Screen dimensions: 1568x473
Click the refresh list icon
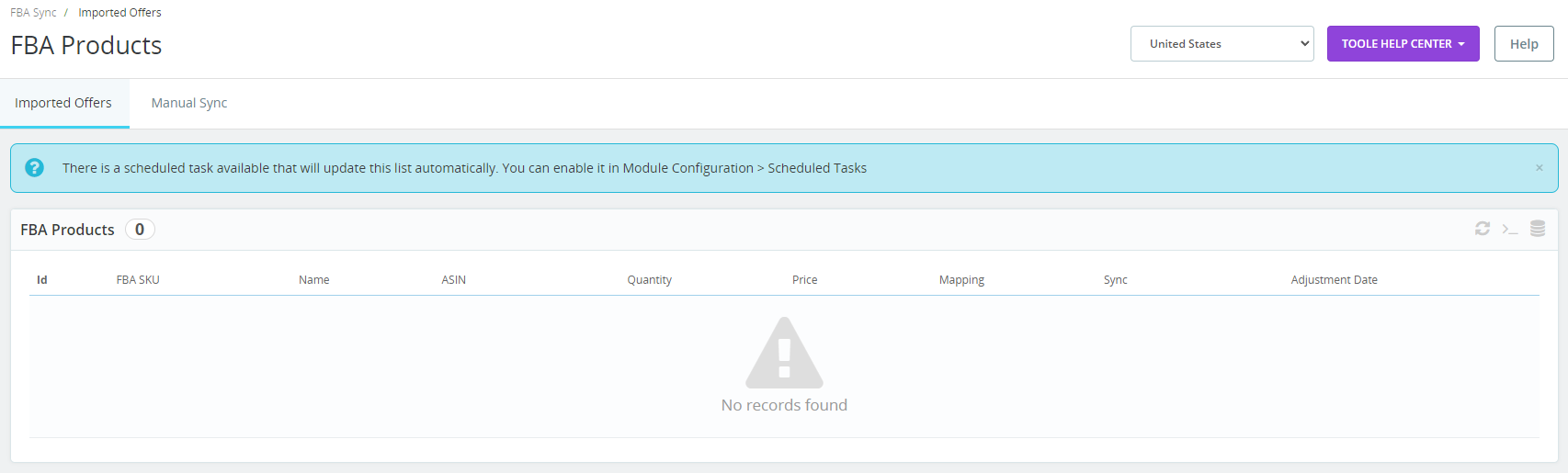point(1482,229)
